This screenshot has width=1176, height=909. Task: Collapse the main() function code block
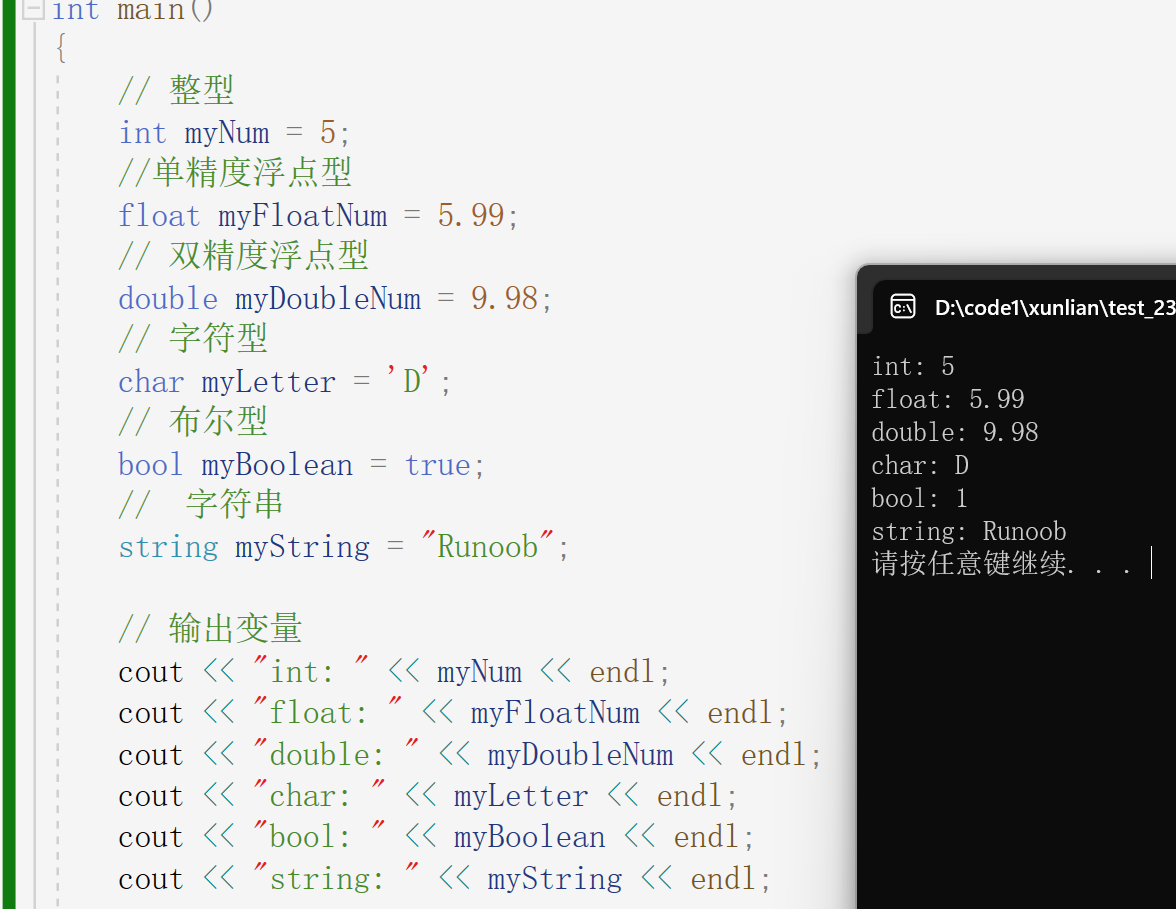click(x=33, y=11)
